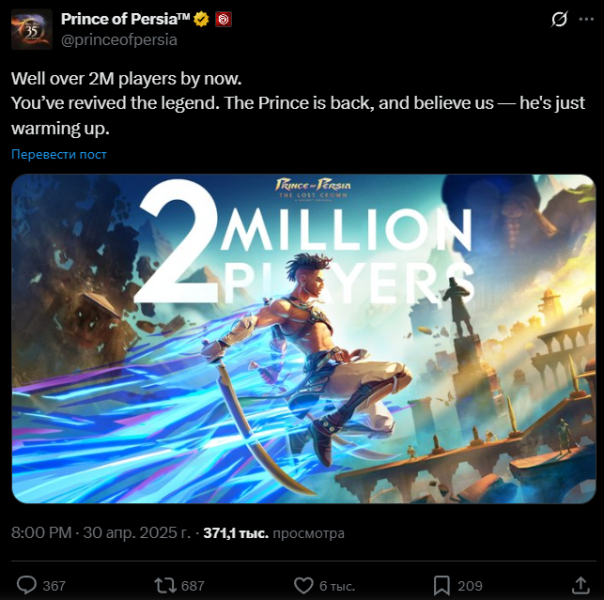The image size is (604, 600).
Task: Toggle the repost arrows icon
Action: [163, 585]
